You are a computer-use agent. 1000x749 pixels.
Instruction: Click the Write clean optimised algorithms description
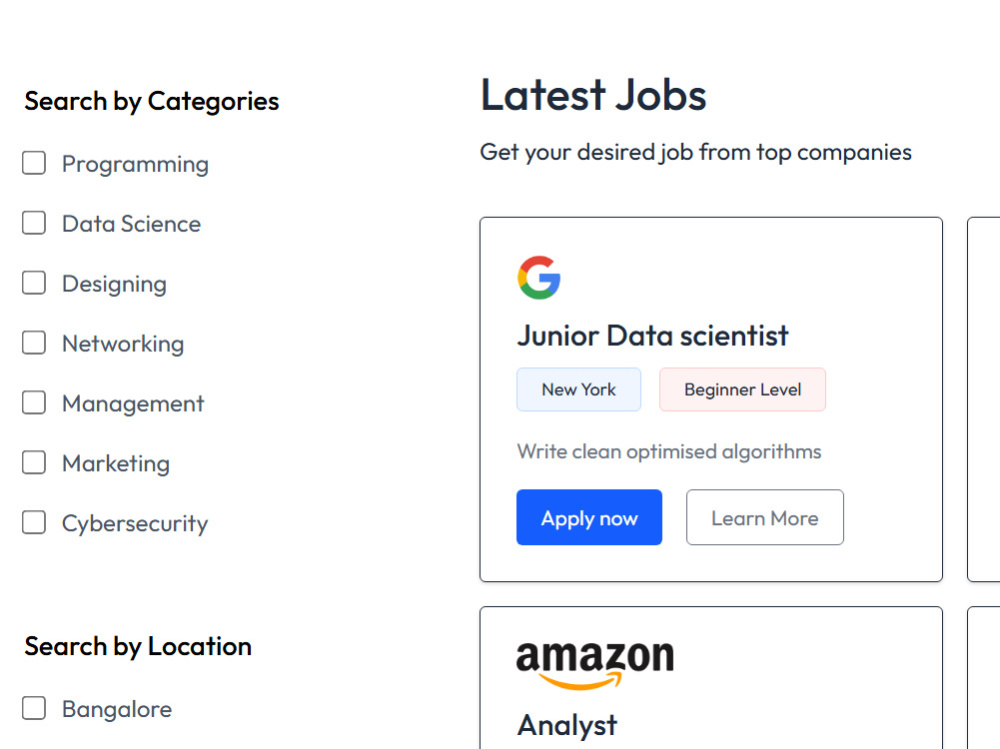click(669, 452)
